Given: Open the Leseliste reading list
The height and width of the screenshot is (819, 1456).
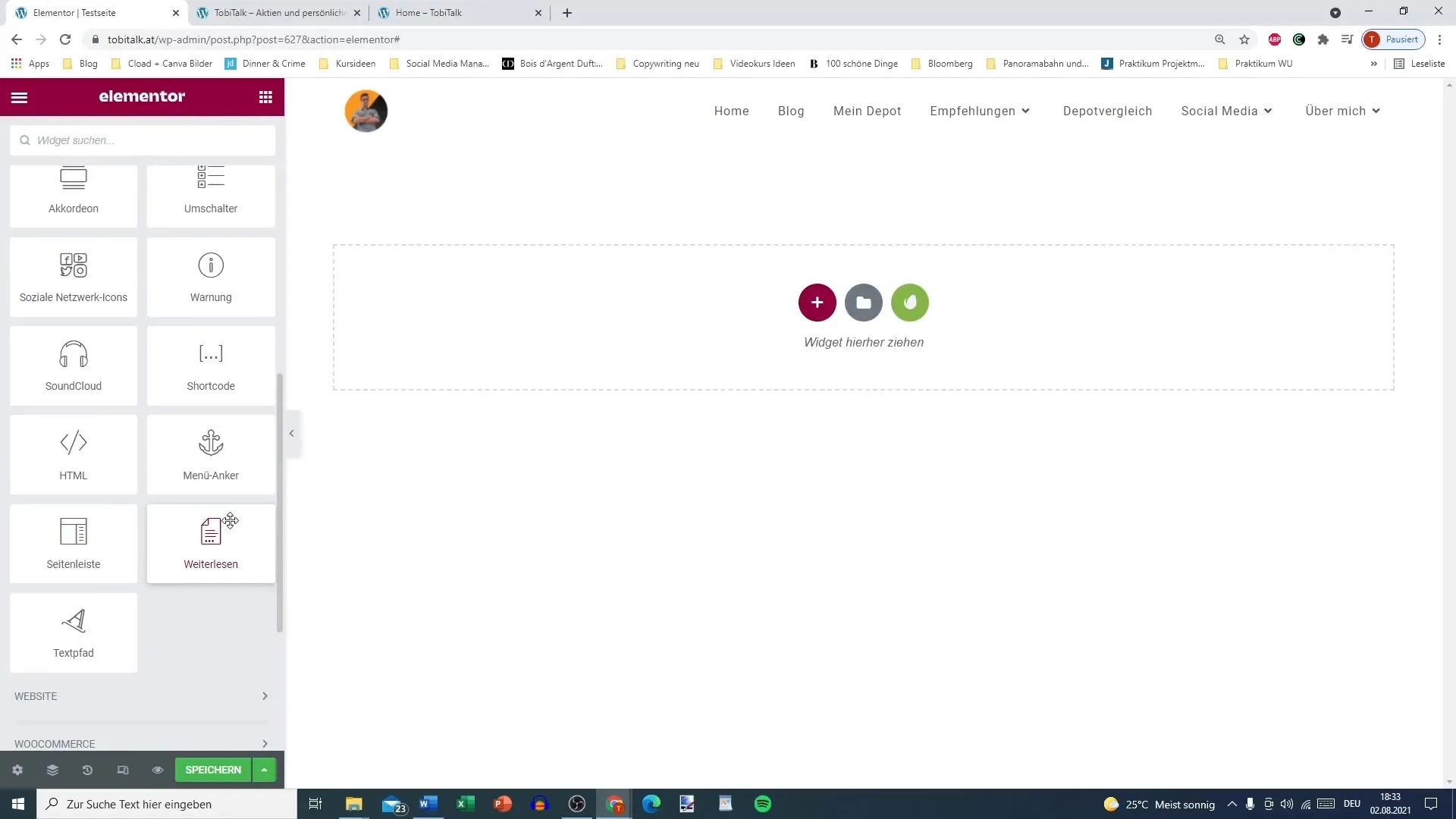Looking at the screenshot, I should (1420, 64).
